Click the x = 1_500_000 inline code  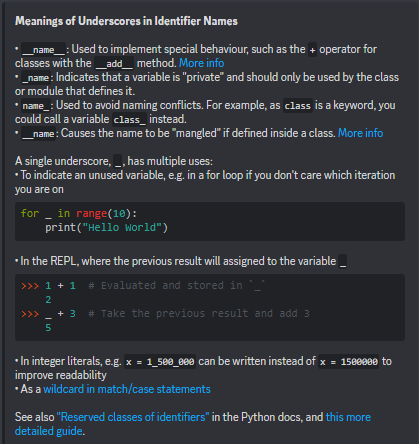(x=160, y=362)
